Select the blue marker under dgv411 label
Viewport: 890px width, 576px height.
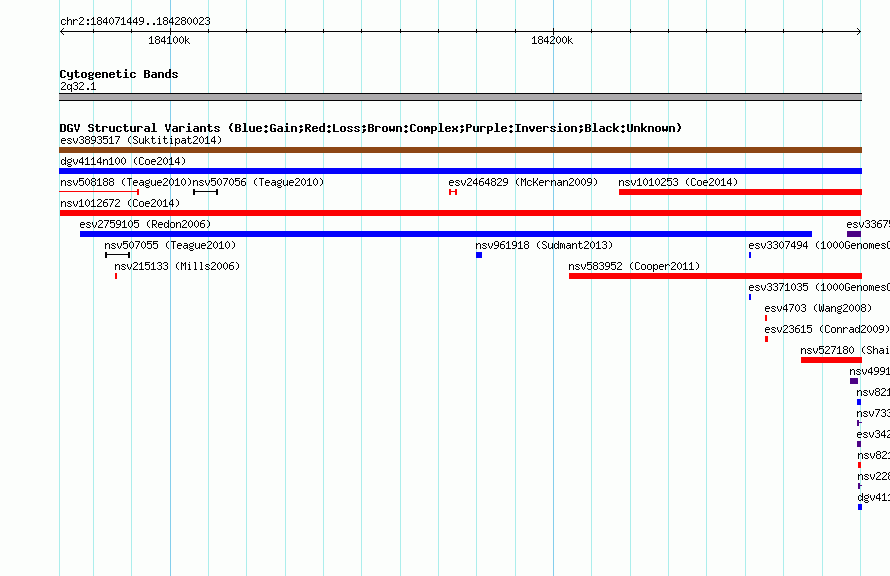tap(859, 507)
